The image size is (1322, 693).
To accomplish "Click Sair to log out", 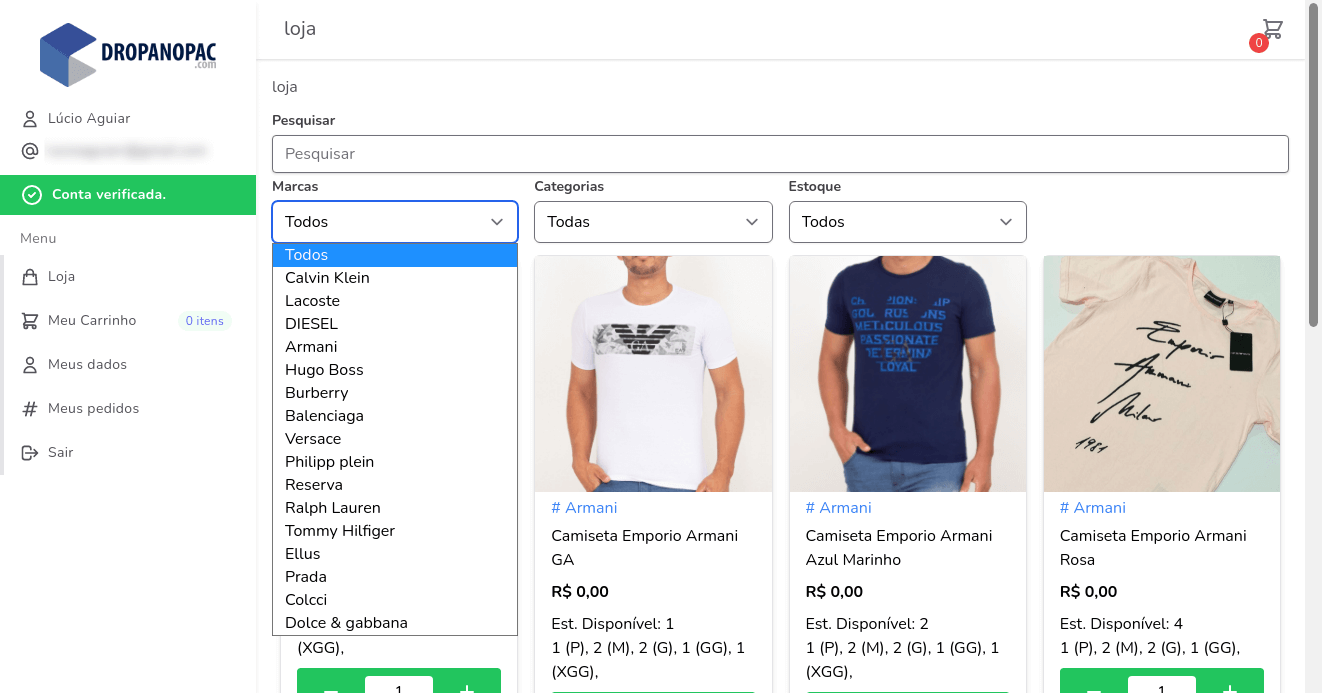I will pos(61,453).
